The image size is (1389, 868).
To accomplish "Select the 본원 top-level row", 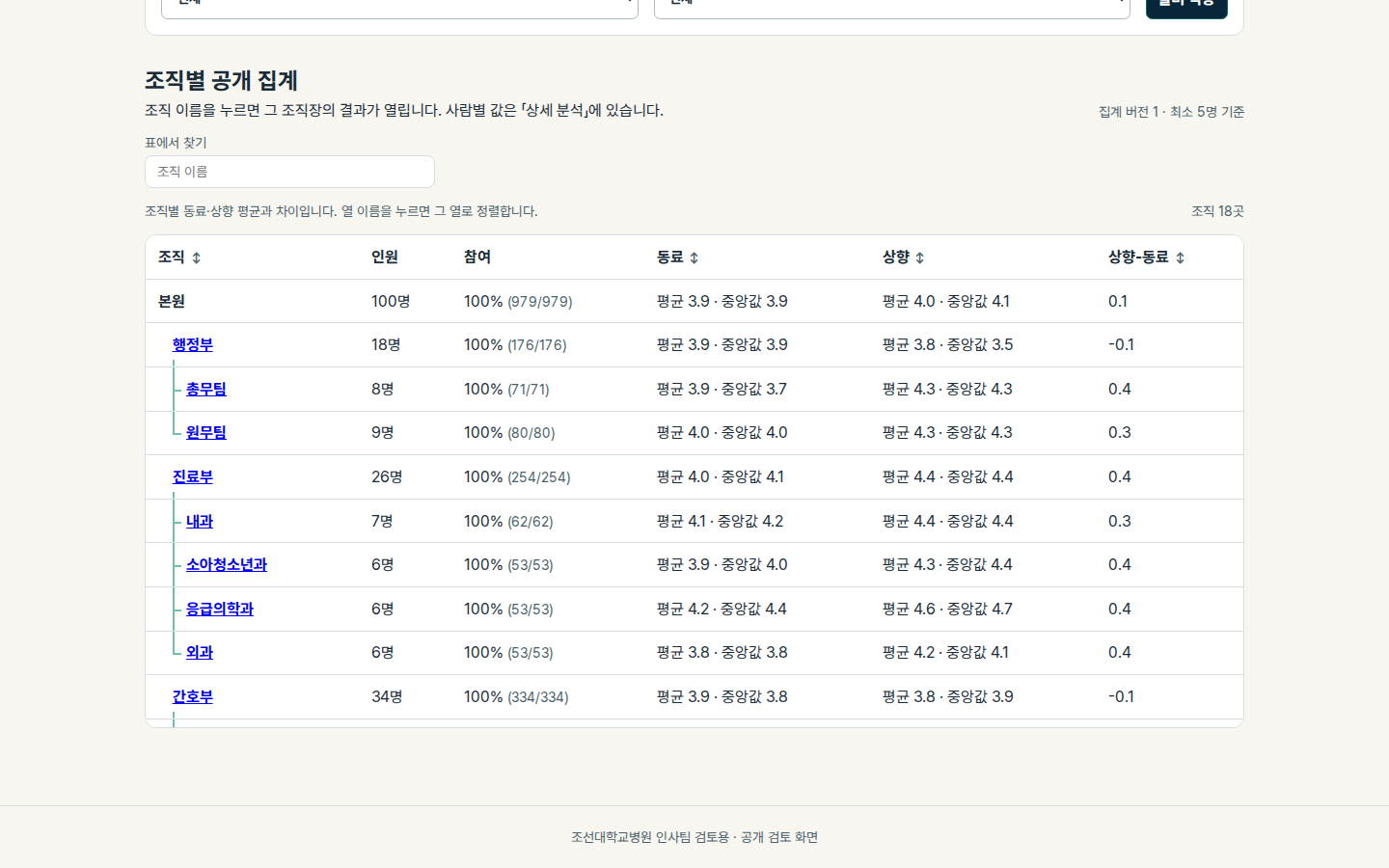I will click(694, 301).
